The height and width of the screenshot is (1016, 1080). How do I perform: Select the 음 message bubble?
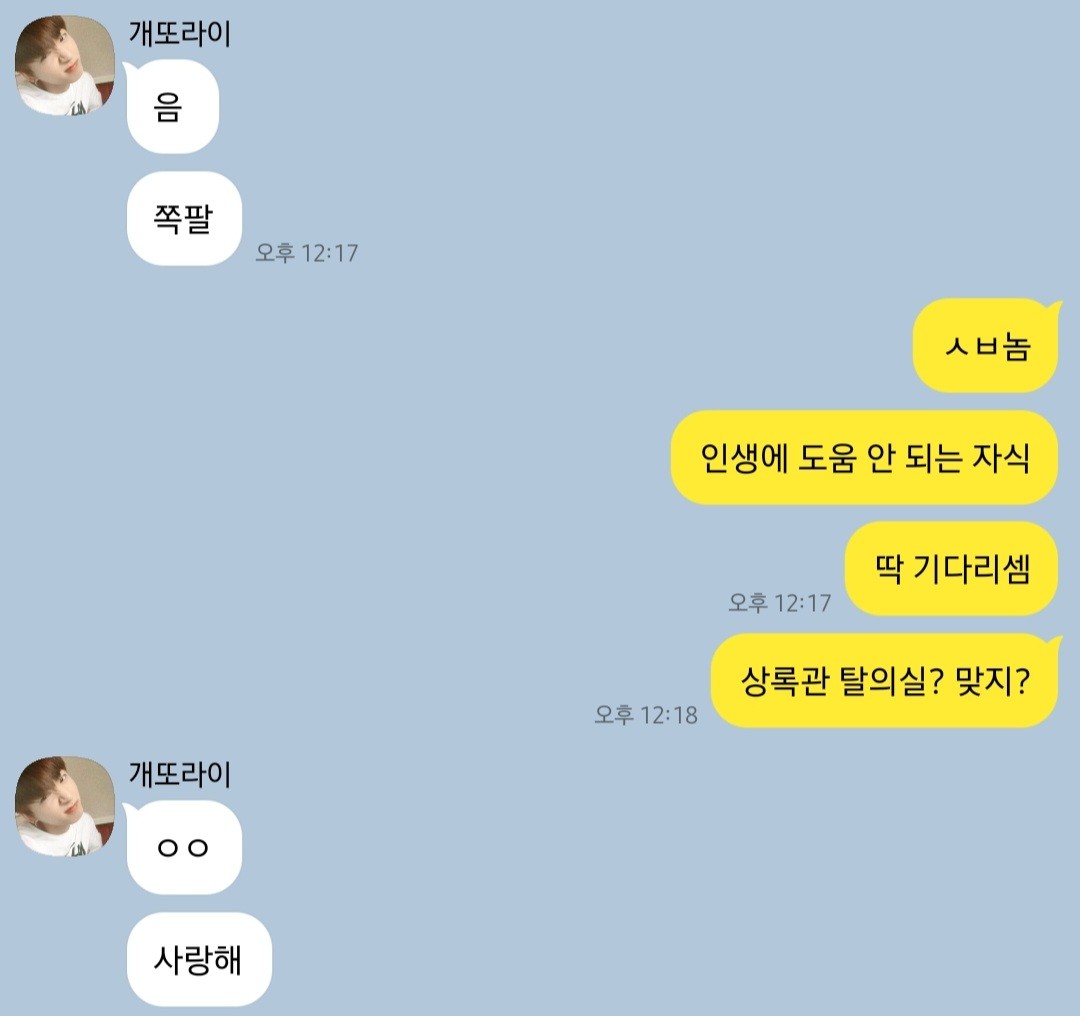pyautogui.click(x=172, y=107)
